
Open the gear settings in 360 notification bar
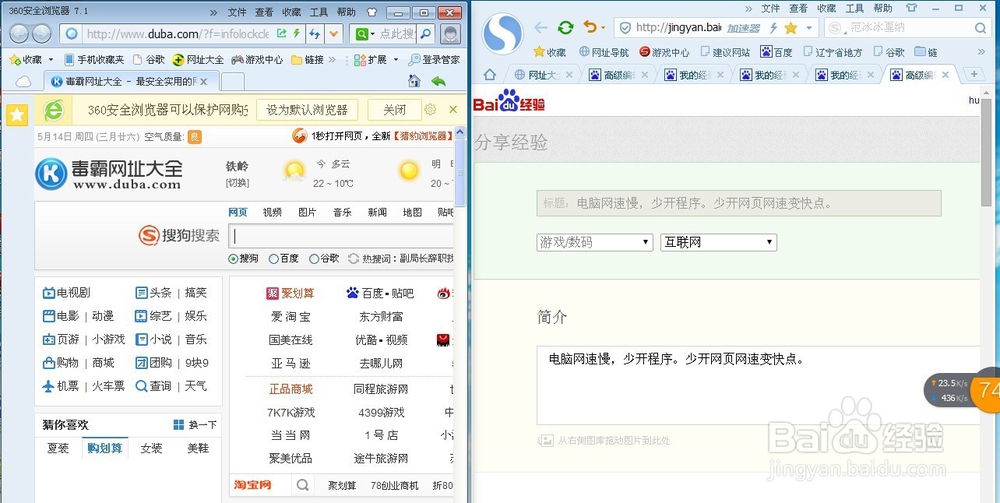[x=430, y=110]
